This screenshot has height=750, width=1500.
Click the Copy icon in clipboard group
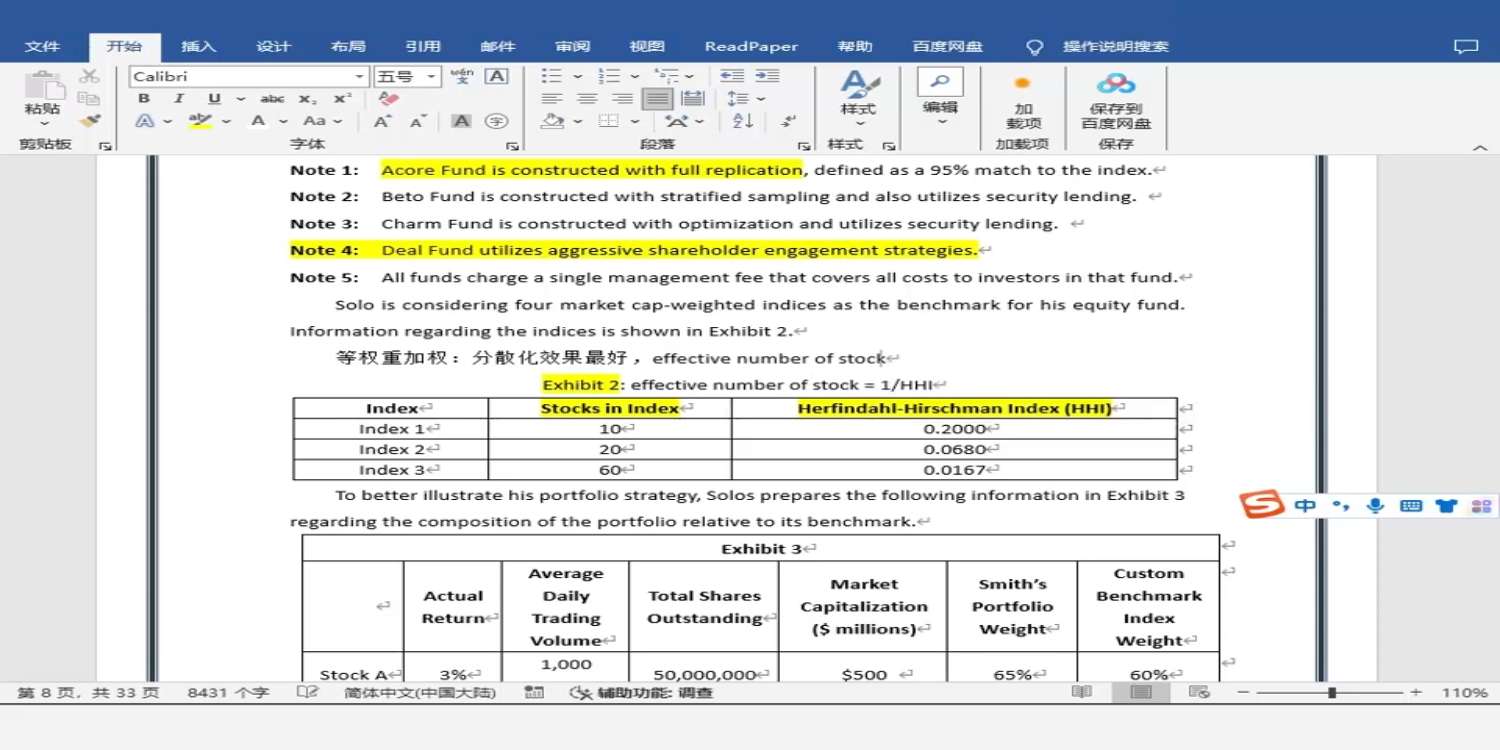[x=90, y=99]
